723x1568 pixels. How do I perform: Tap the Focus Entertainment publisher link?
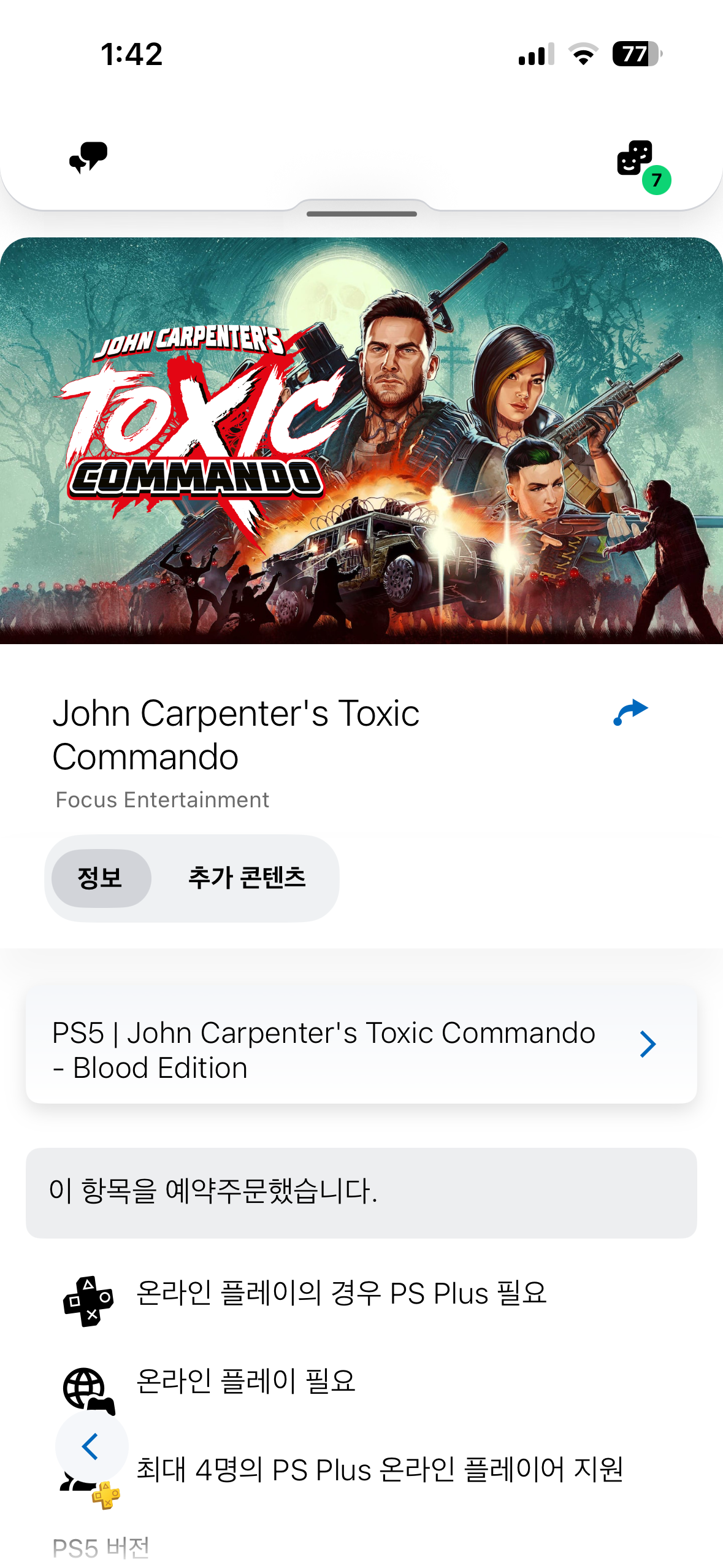163,800
